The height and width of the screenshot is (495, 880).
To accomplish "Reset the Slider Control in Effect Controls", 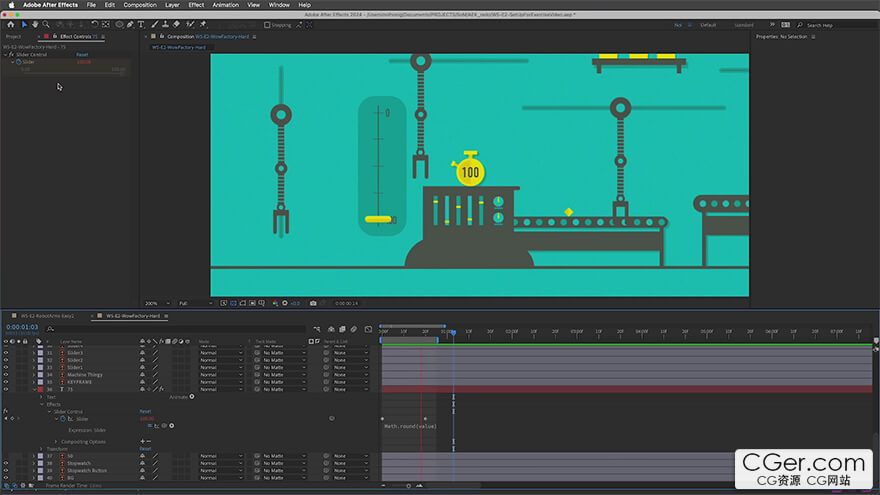I will (83, 54).
